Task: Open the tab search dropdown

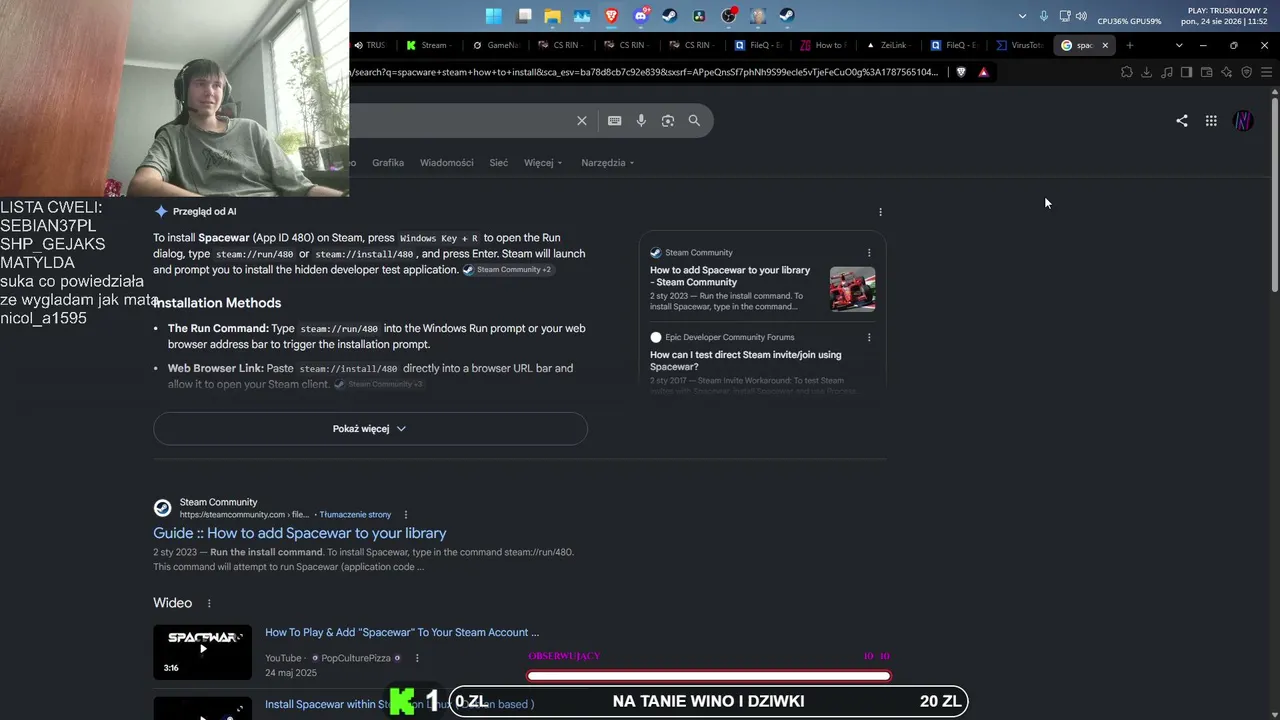Action: [1179, 45]
